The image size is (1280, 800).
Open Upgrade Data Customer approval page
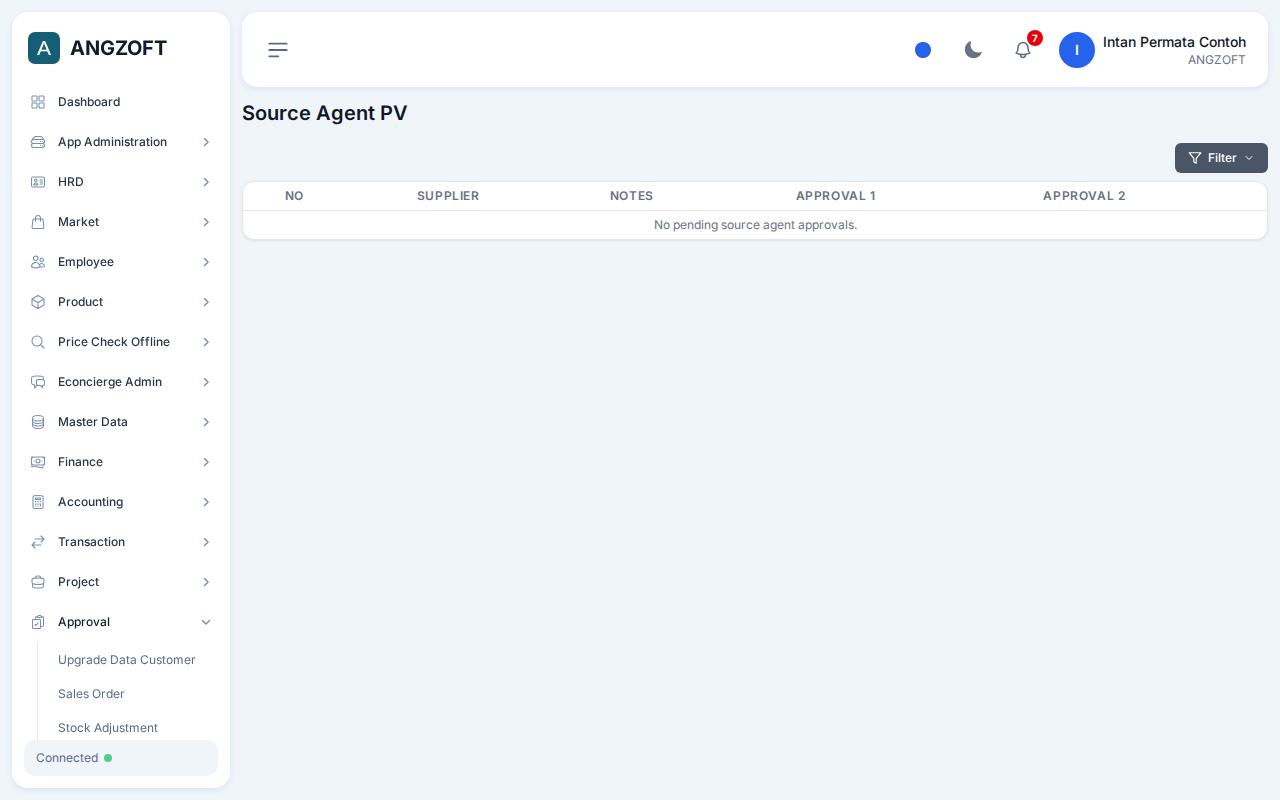tap(127, 660)
